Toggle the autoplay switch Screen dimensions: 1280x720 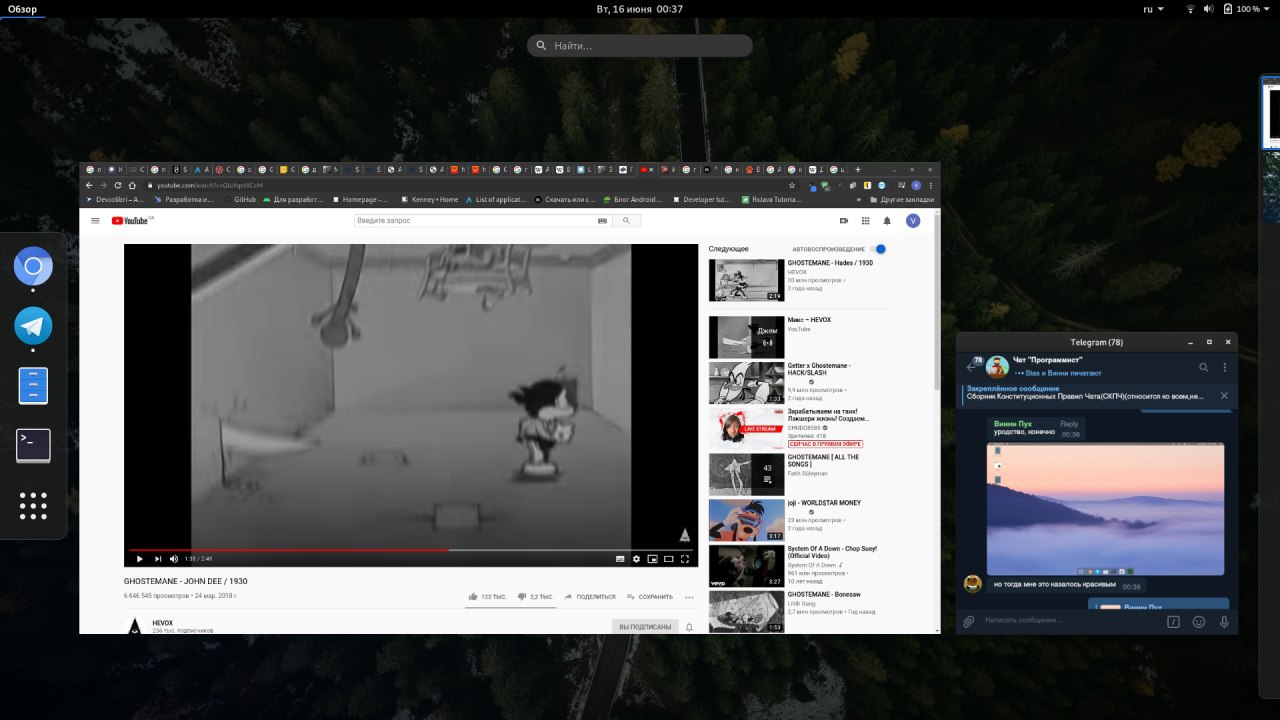(x=878, y=249)
